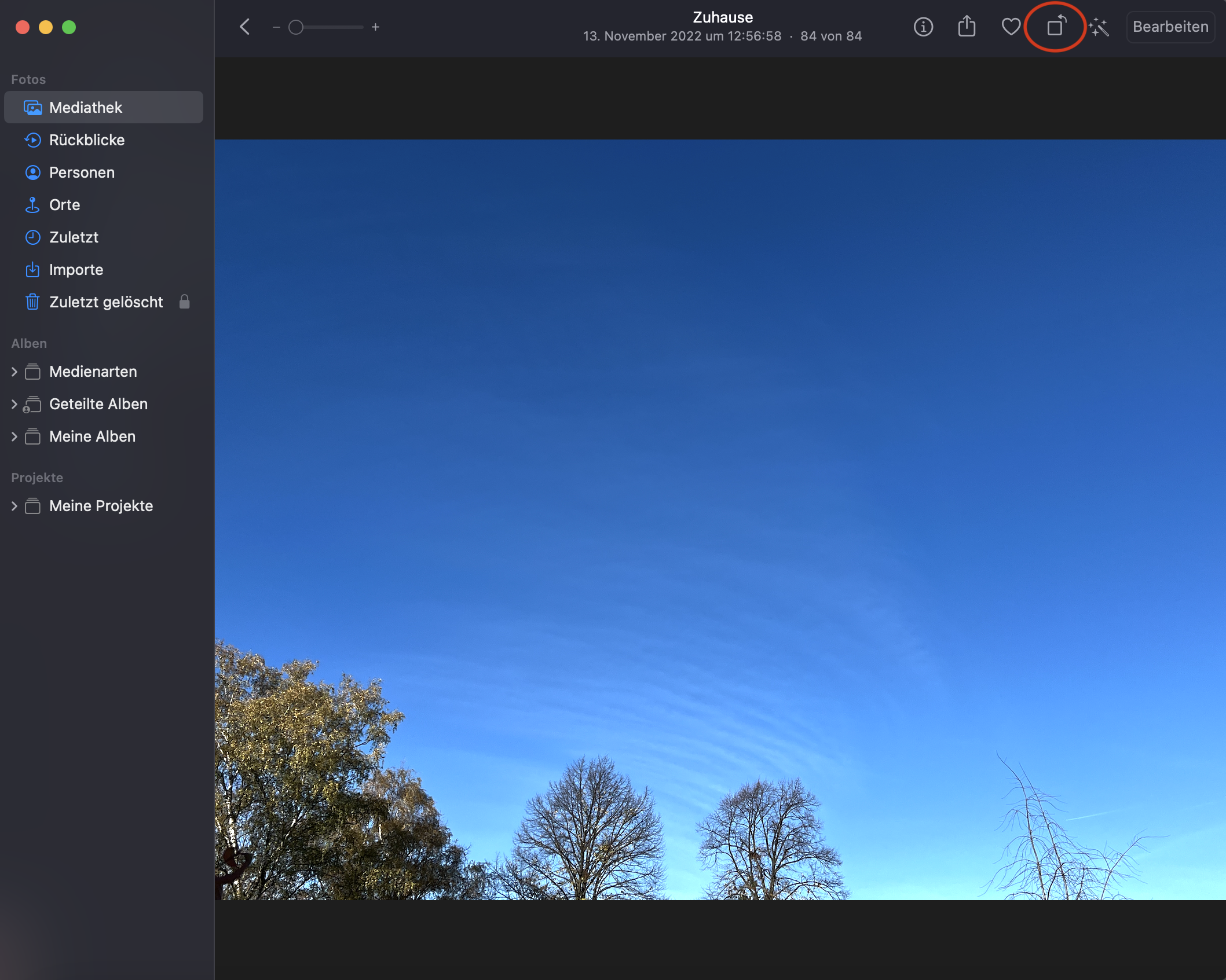Apply auto-enhance magic wand
The width and height of the screenshot is (1226, 980).
click(x=1099, y=27)
